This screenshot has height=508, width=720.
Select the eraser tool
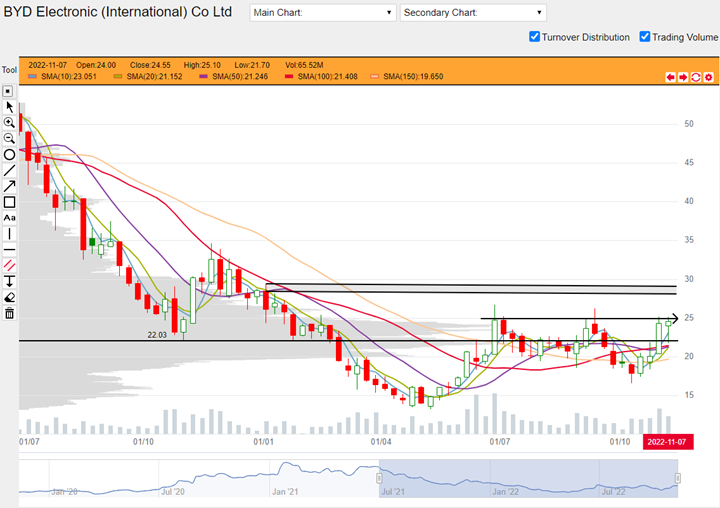(x=9, y=298)
